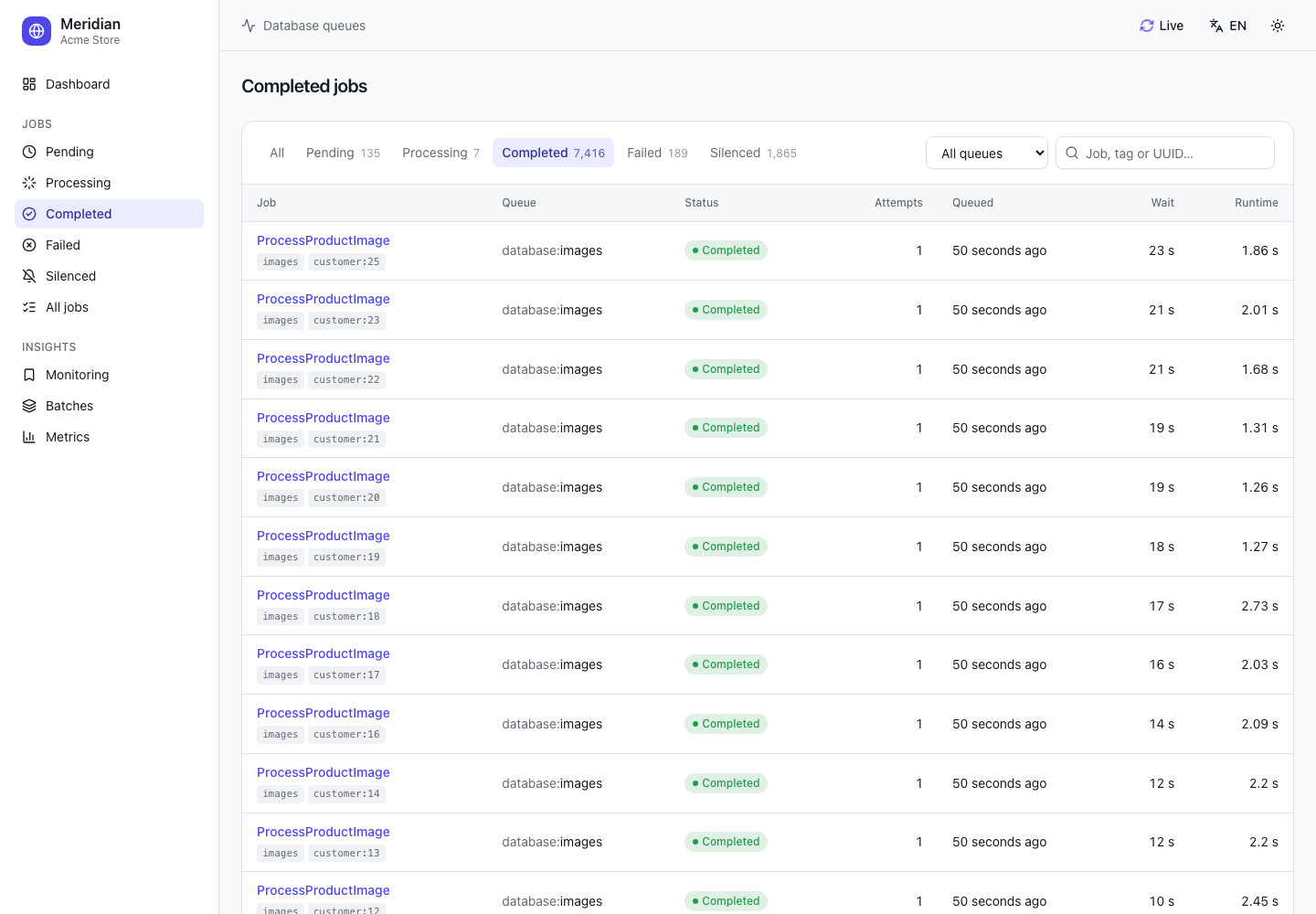
Task: Open All jobs in sidebar
Action: [x=109, y=307]
